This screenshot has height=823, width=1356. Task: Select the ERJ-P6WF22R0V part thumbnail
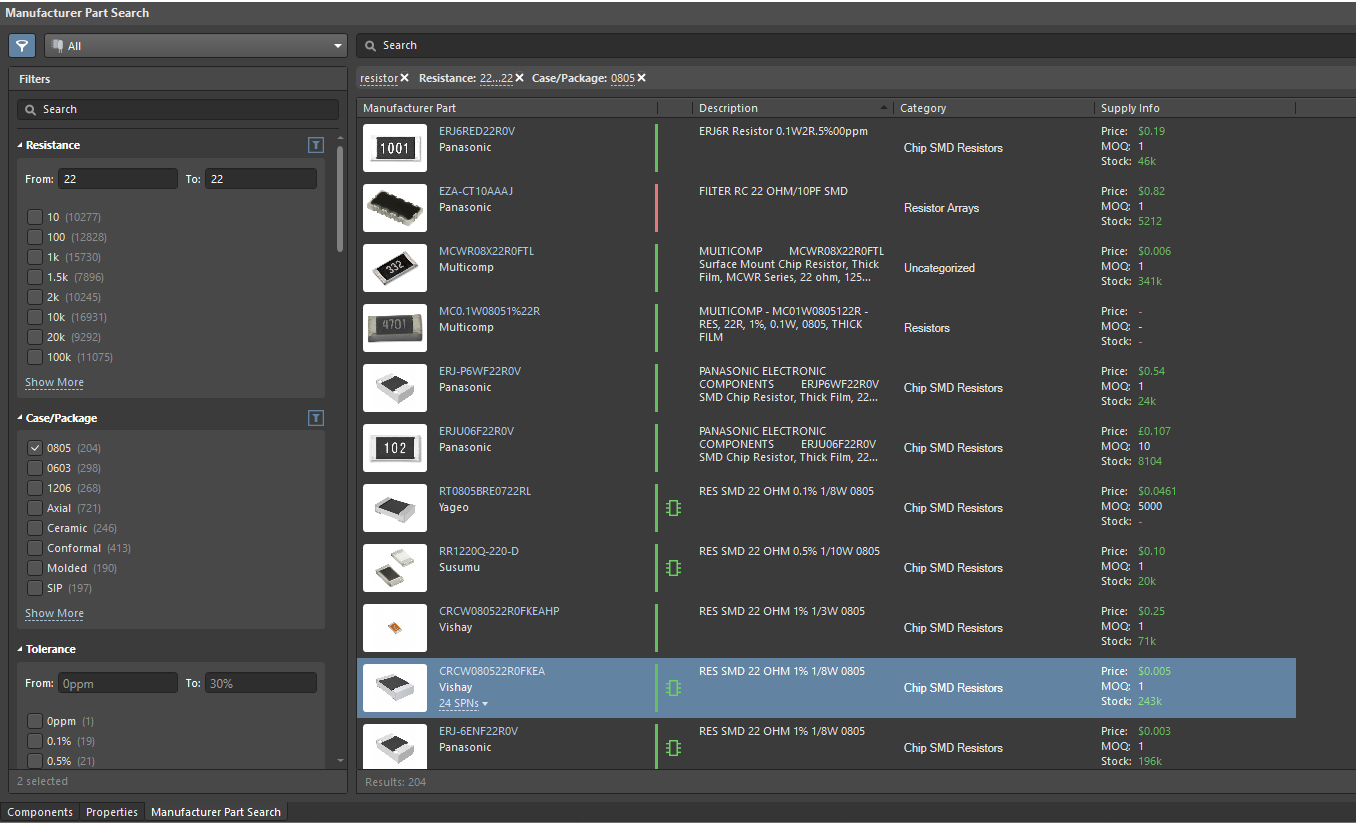[395, 388]
